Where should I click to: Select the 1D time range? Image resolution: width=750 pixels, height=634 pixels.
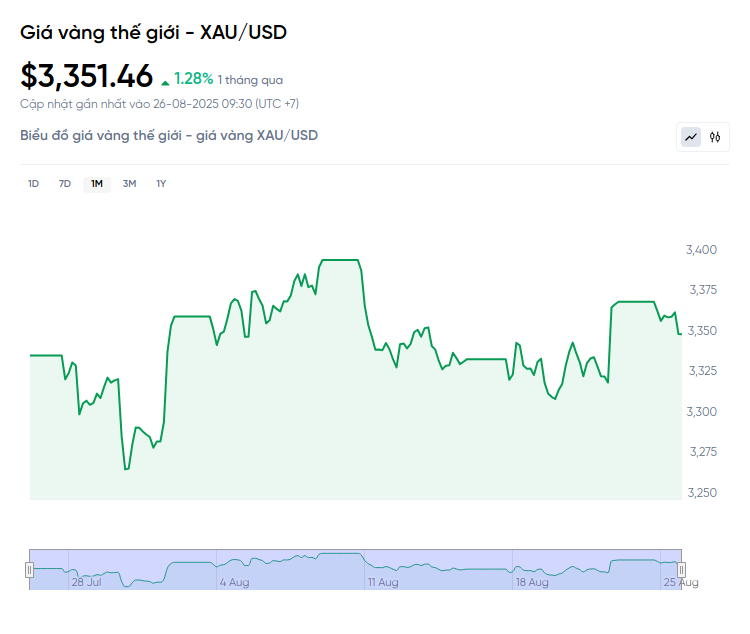tap(33, 183)
